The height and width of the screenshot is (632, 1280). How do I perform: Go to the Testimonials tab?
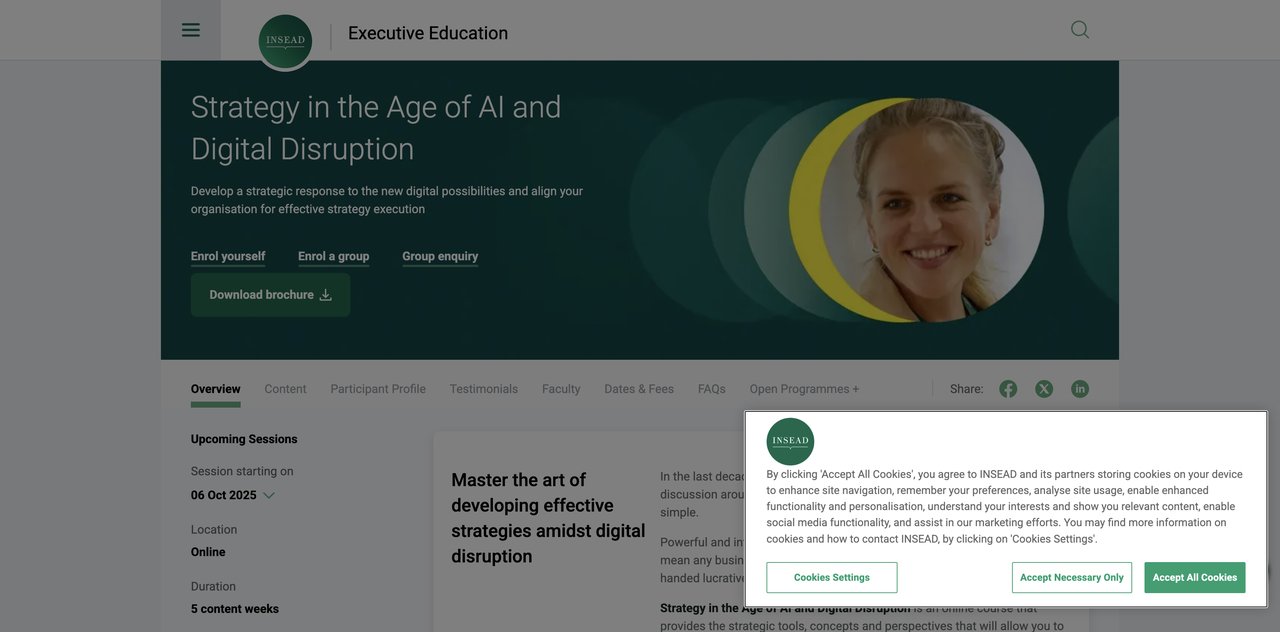[x=484, y=389]
